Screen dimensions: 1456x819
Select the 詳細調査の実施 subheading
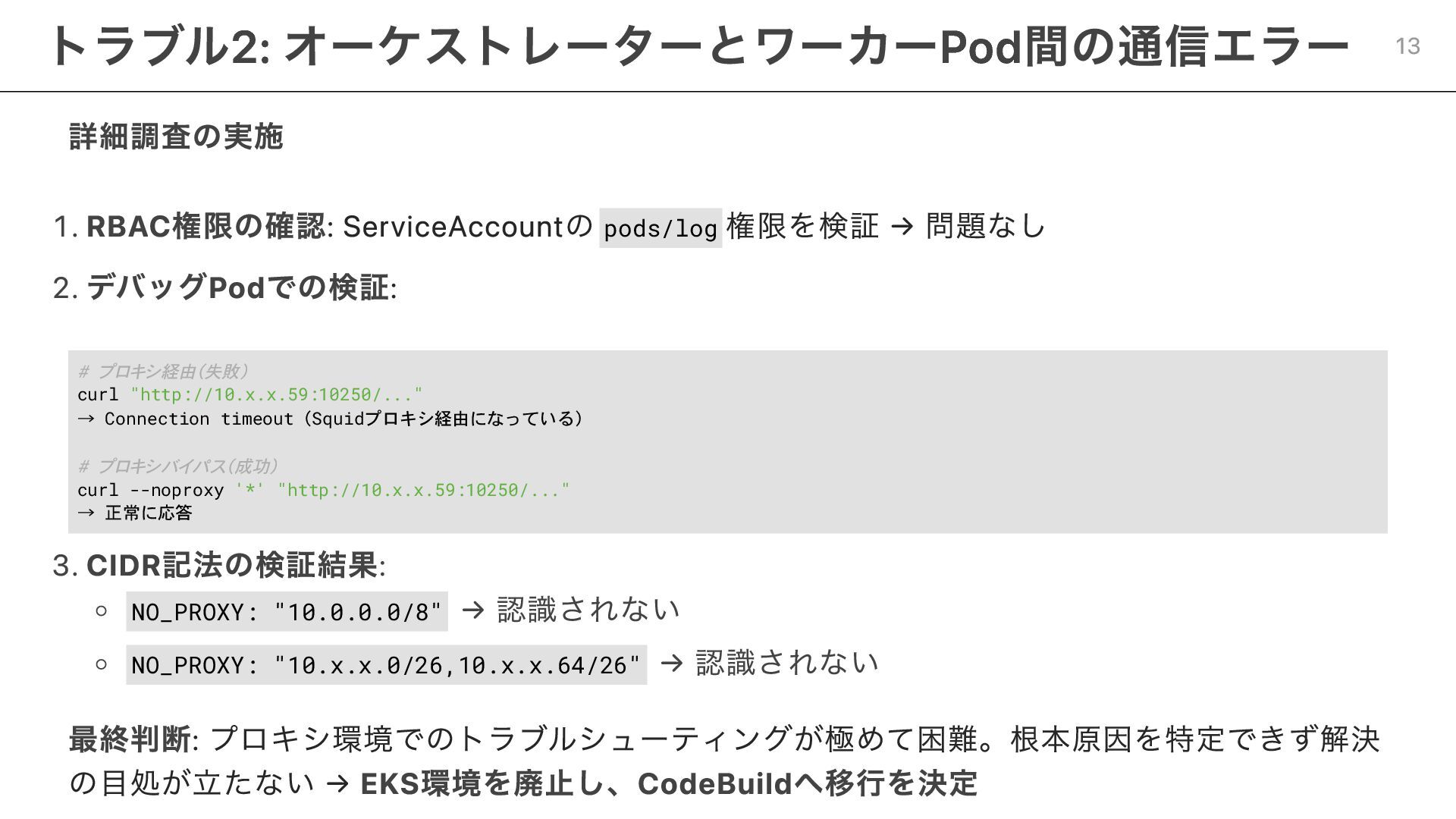pyautogui.click(x=176, y=137)
